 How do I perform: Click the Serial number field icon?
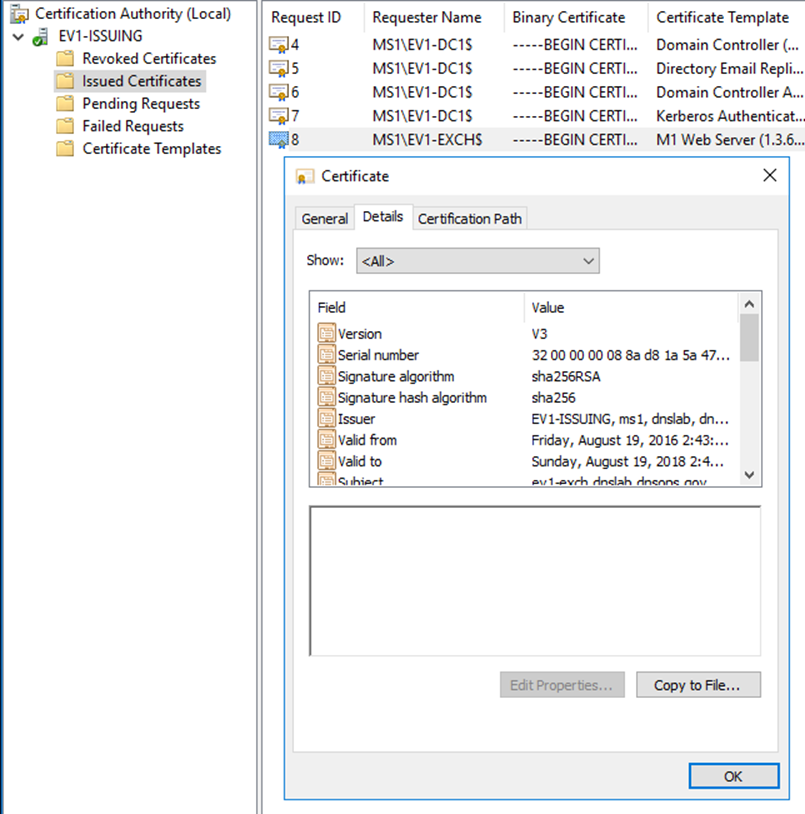pyautogui.click(x=326, y=355)
